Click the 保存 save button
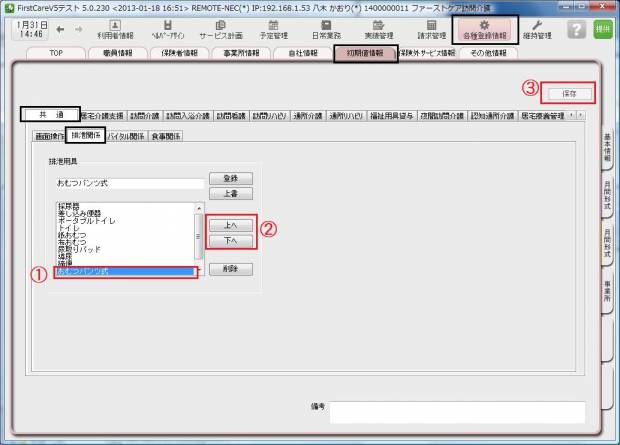620x445 pixels. click(568, 93)
